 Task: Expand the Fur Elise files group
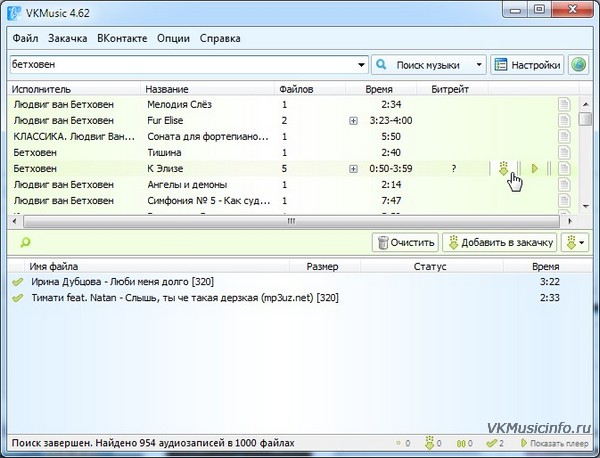pos(353,121)
